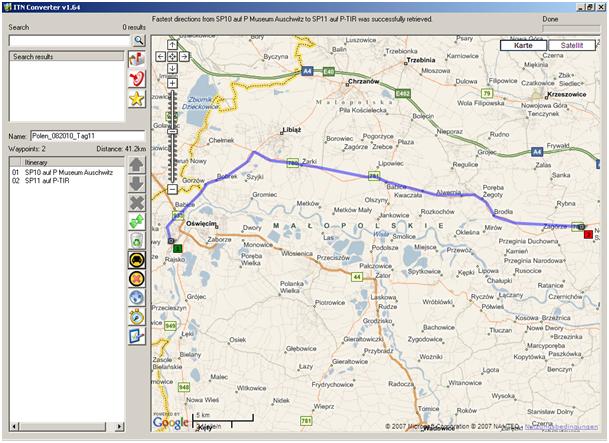The height and width of the screenshot is (443, 609).
Task: Click the edit note pencil icon
Action: coord(137,336)
